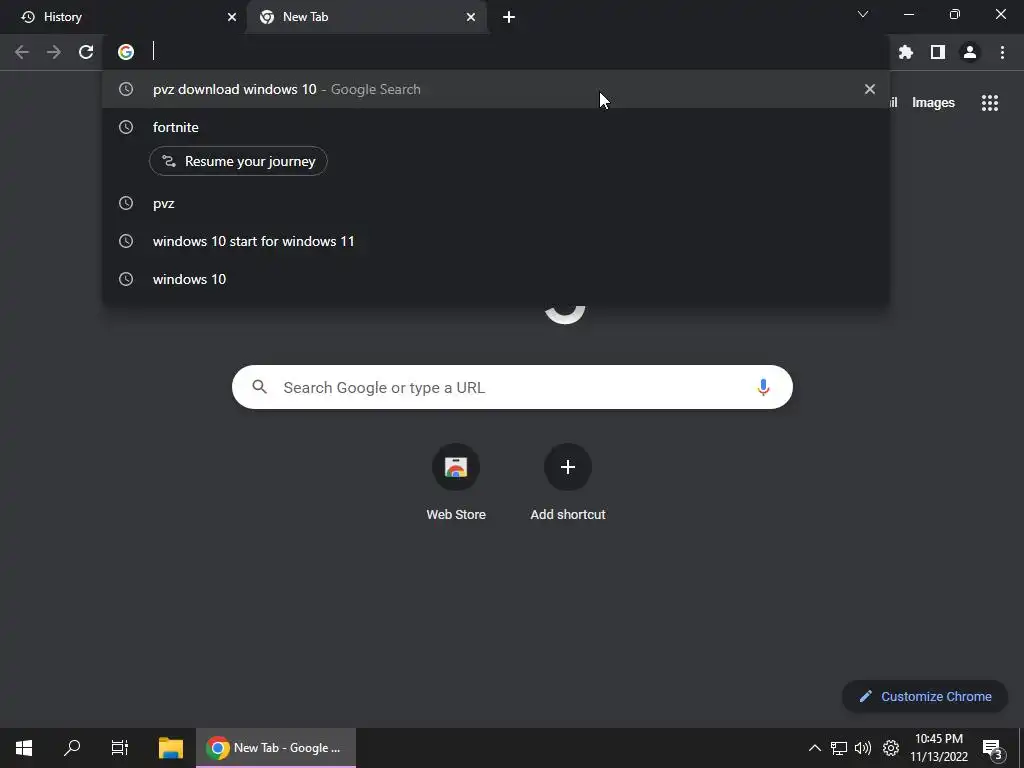Screen dimensions: 1024x768
Task: Show hidden system tray icons
Action: coord(814,748)
